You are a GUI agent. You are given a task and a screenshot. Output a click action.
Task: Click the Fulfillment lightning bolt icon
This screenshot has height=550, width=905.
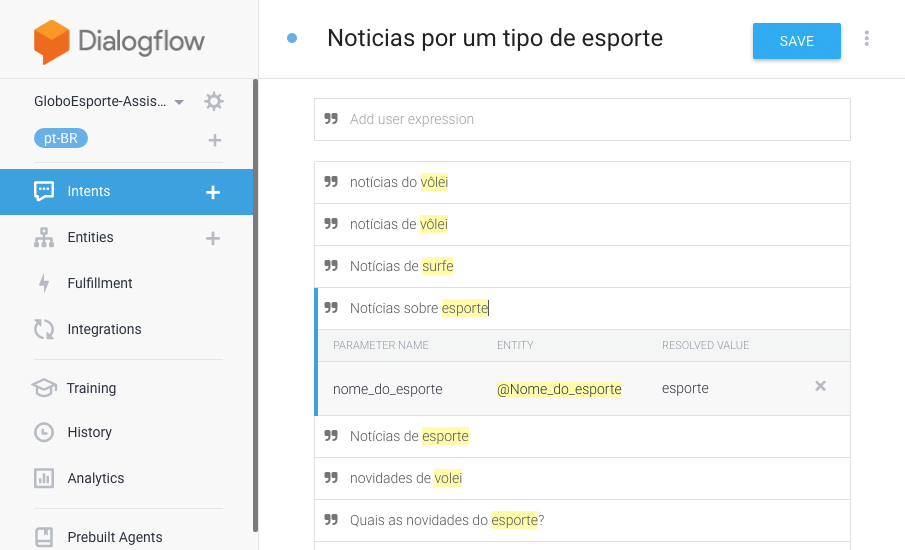coord(44,283)
